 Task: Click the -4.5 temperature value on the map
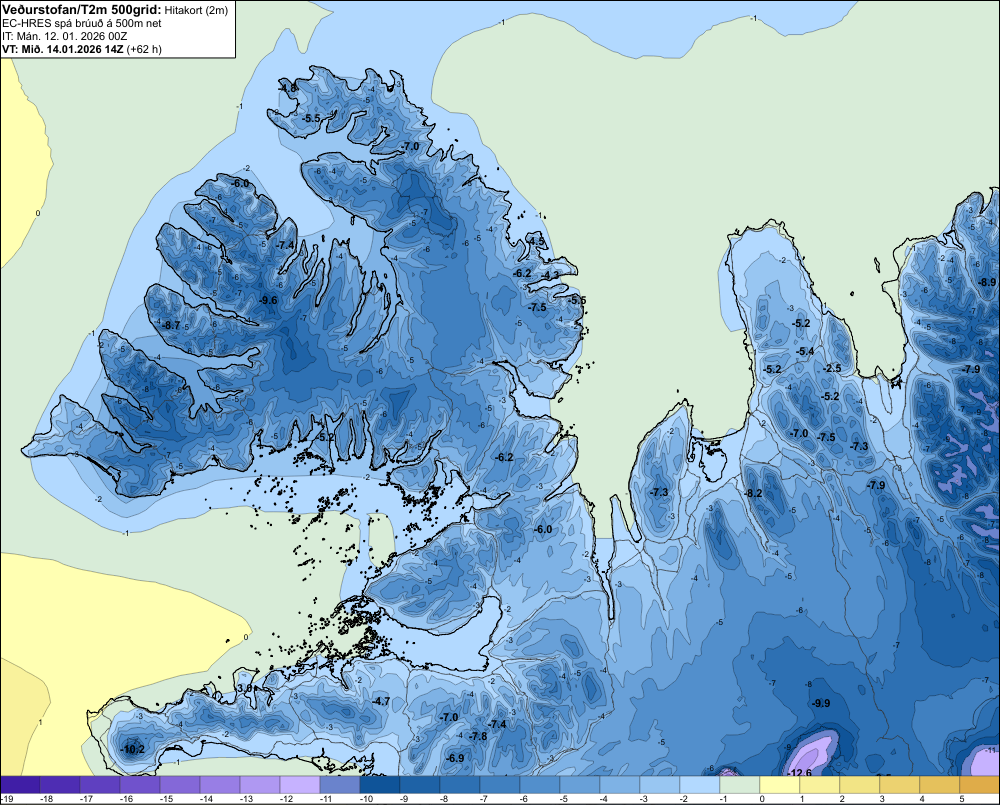click(536, 241)
